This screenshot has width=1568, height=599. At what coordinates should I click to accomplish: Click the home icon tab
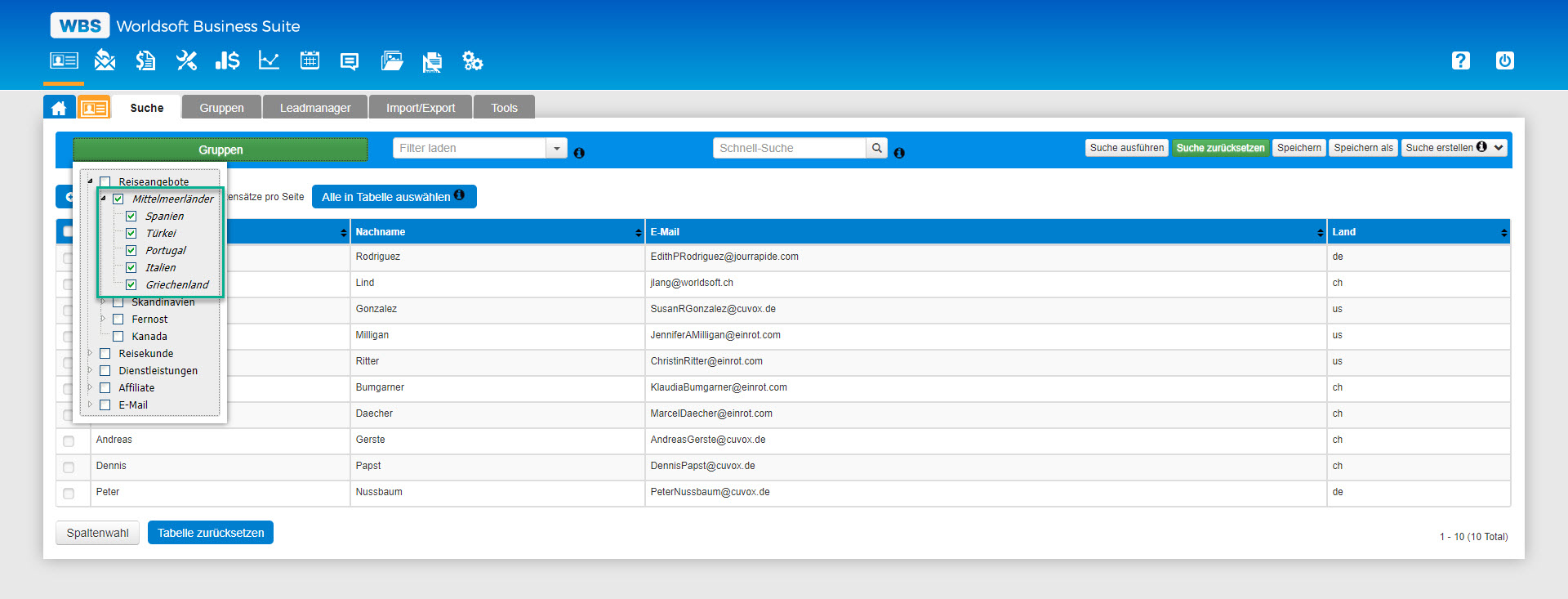click(x=59, y=108)
